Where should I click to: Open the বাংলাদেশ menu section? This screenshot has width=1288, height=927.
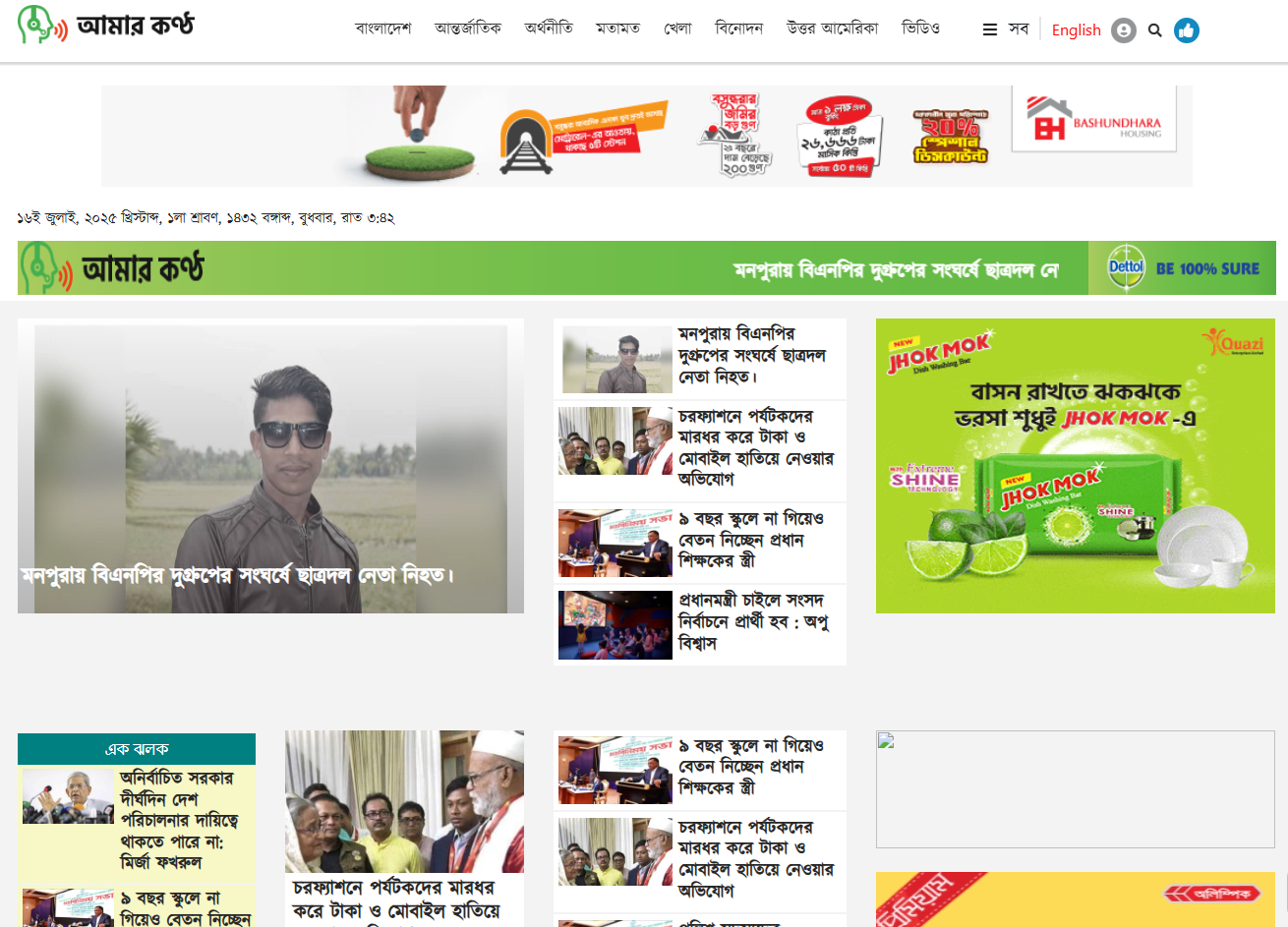pos(383,29)
